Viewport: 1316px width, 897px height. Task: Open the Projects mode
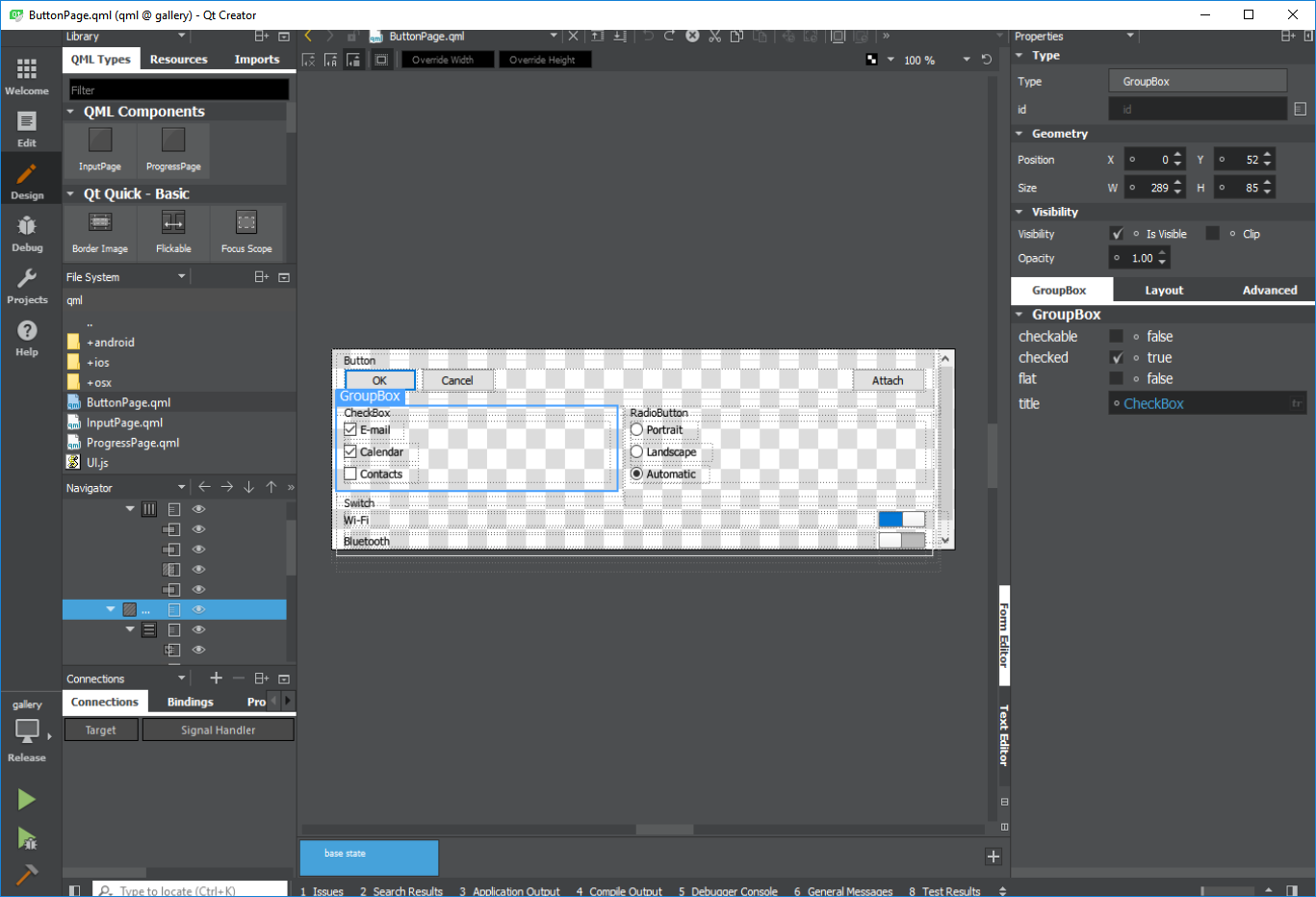27,286
